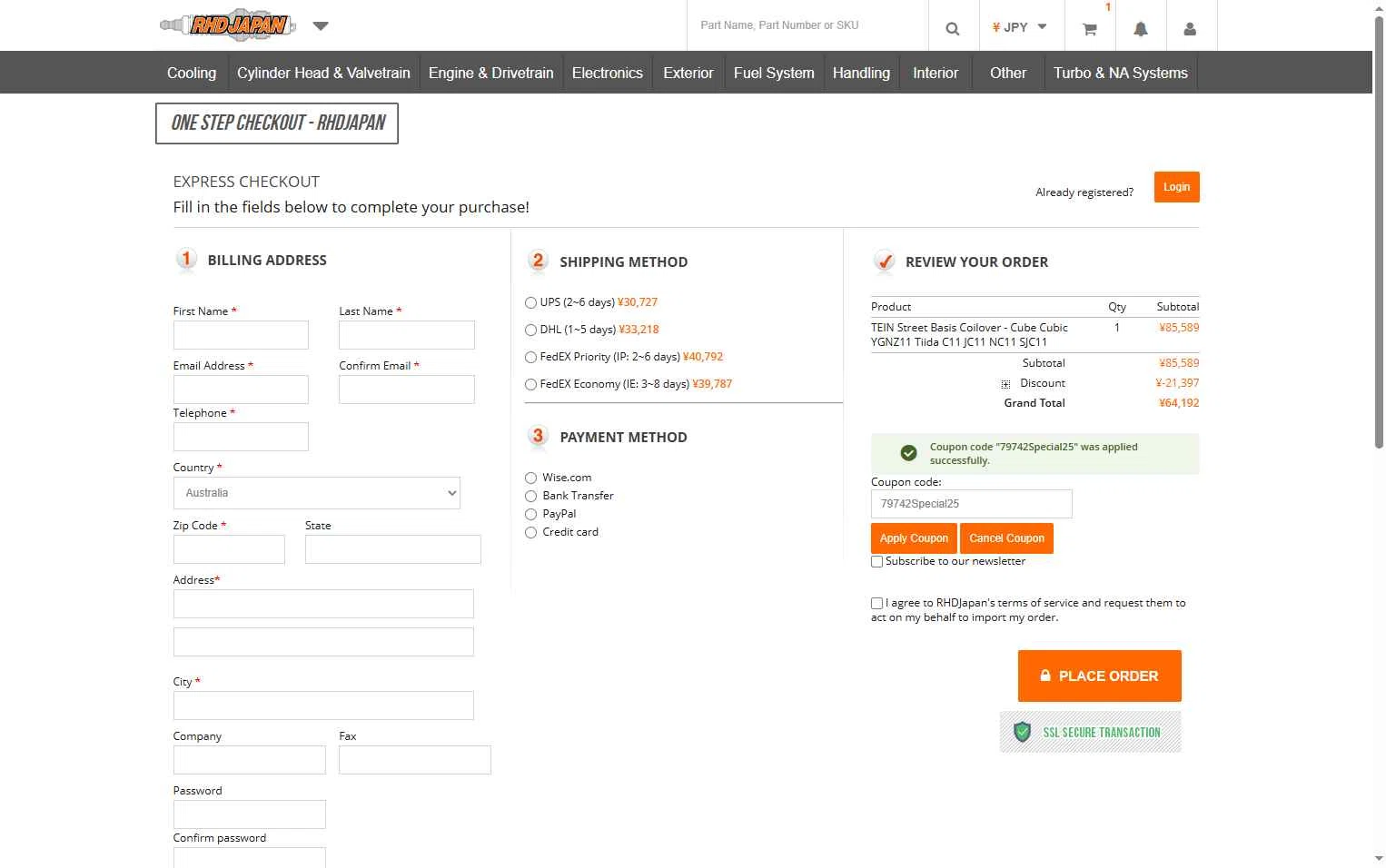Focus the Last Name field
Viewport: 1386px width, 868px height.
click(x=407, y=335)
